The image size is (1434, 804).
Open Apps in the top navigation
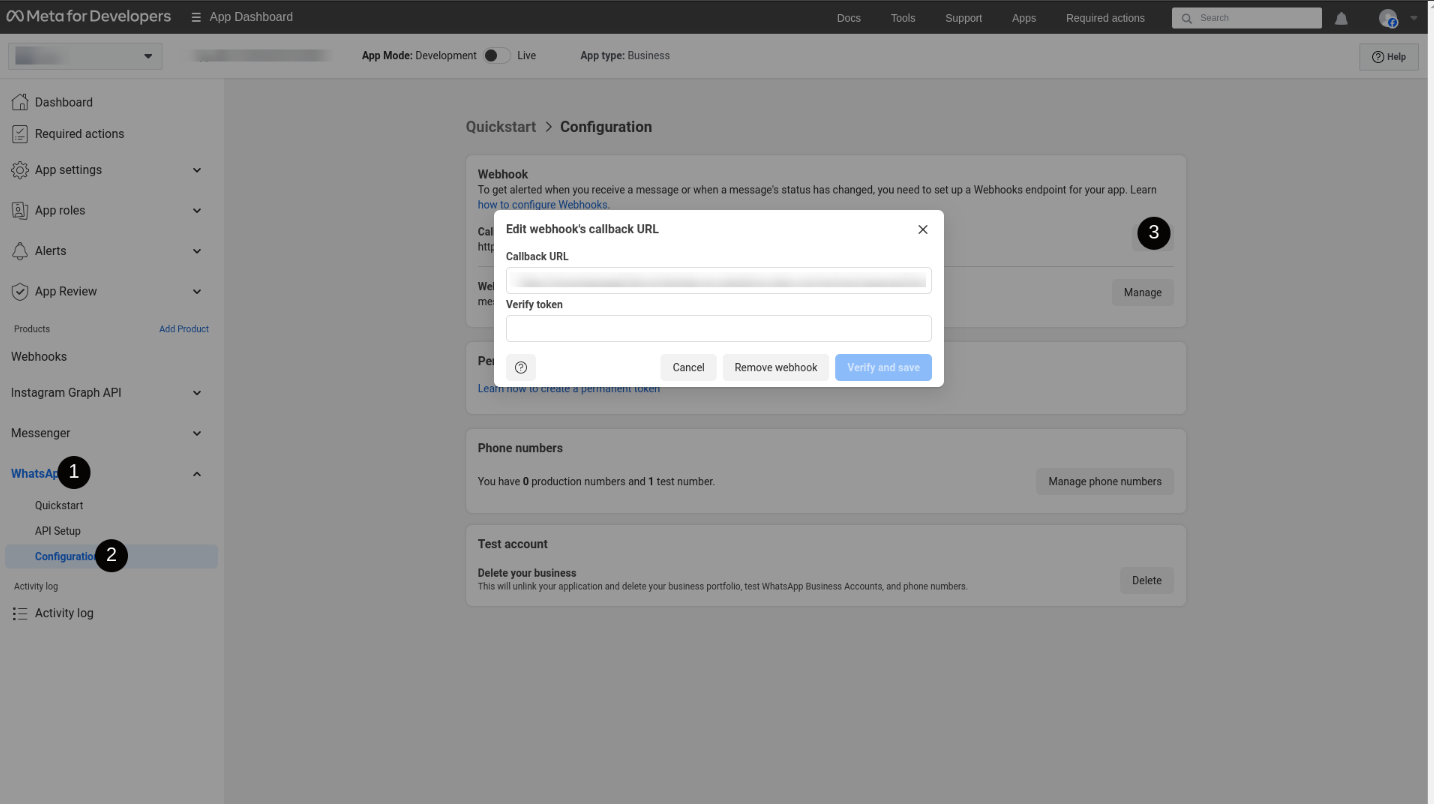1024,18
